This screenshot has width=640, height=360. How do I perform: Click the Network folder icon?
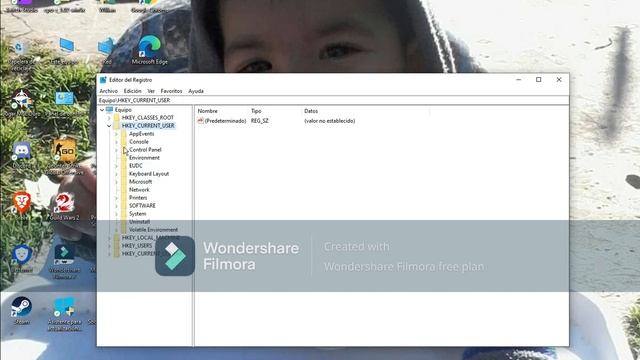pos(124,190)
